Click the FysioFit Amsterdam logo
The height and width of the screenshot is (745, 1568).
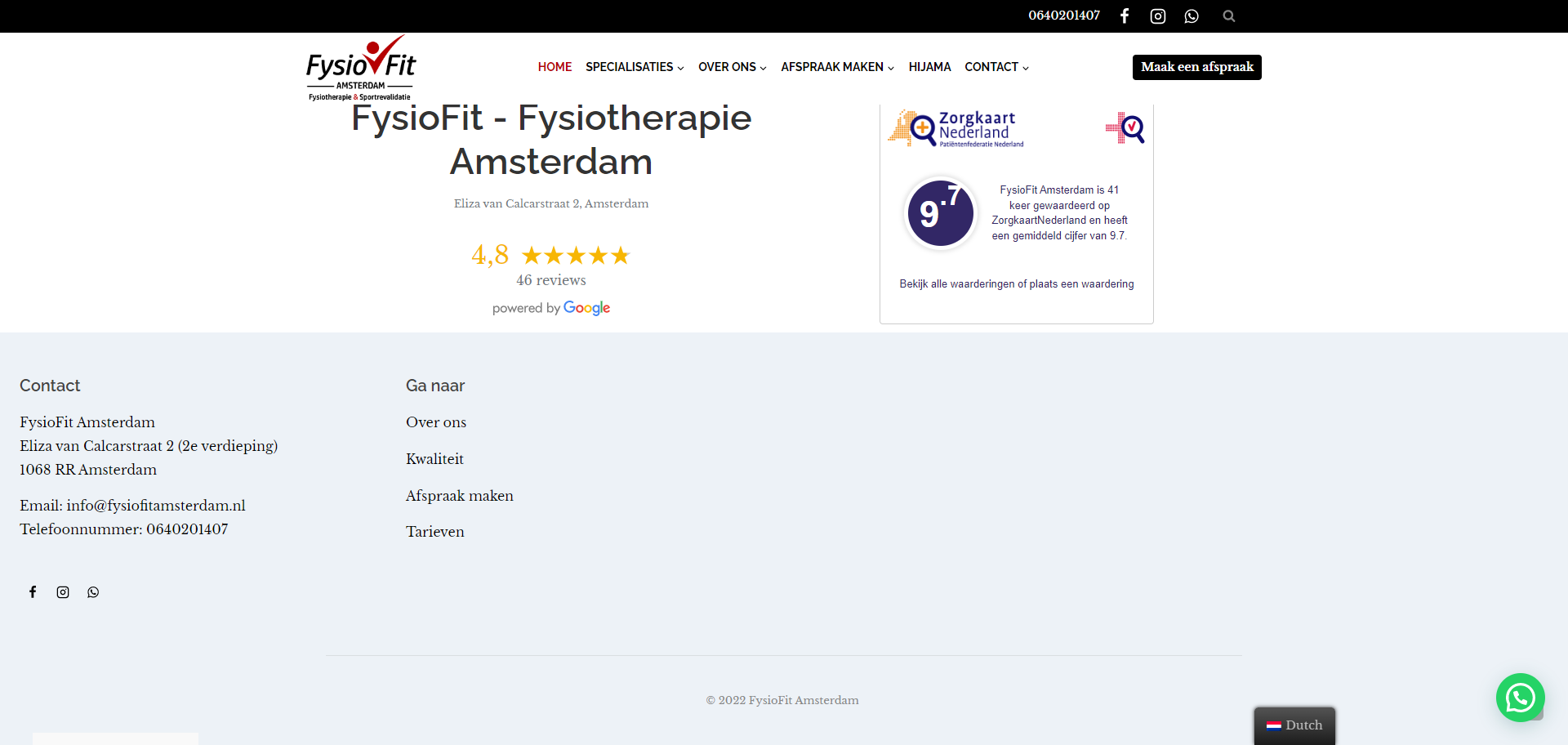pyautogui.click(x=361, y=68)
